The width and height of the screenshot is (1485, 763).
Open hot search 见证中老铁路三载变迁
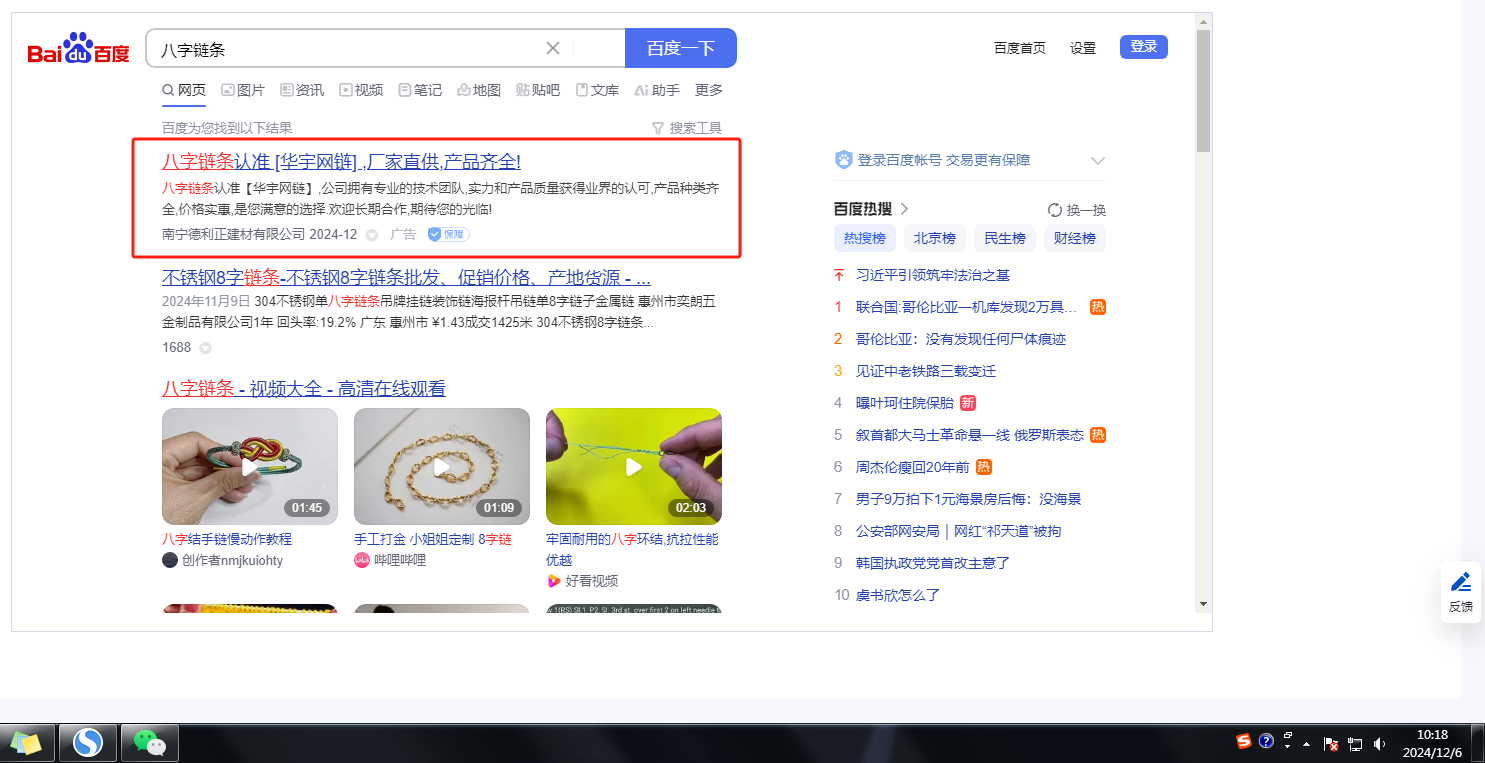click(x=926, y=371)
